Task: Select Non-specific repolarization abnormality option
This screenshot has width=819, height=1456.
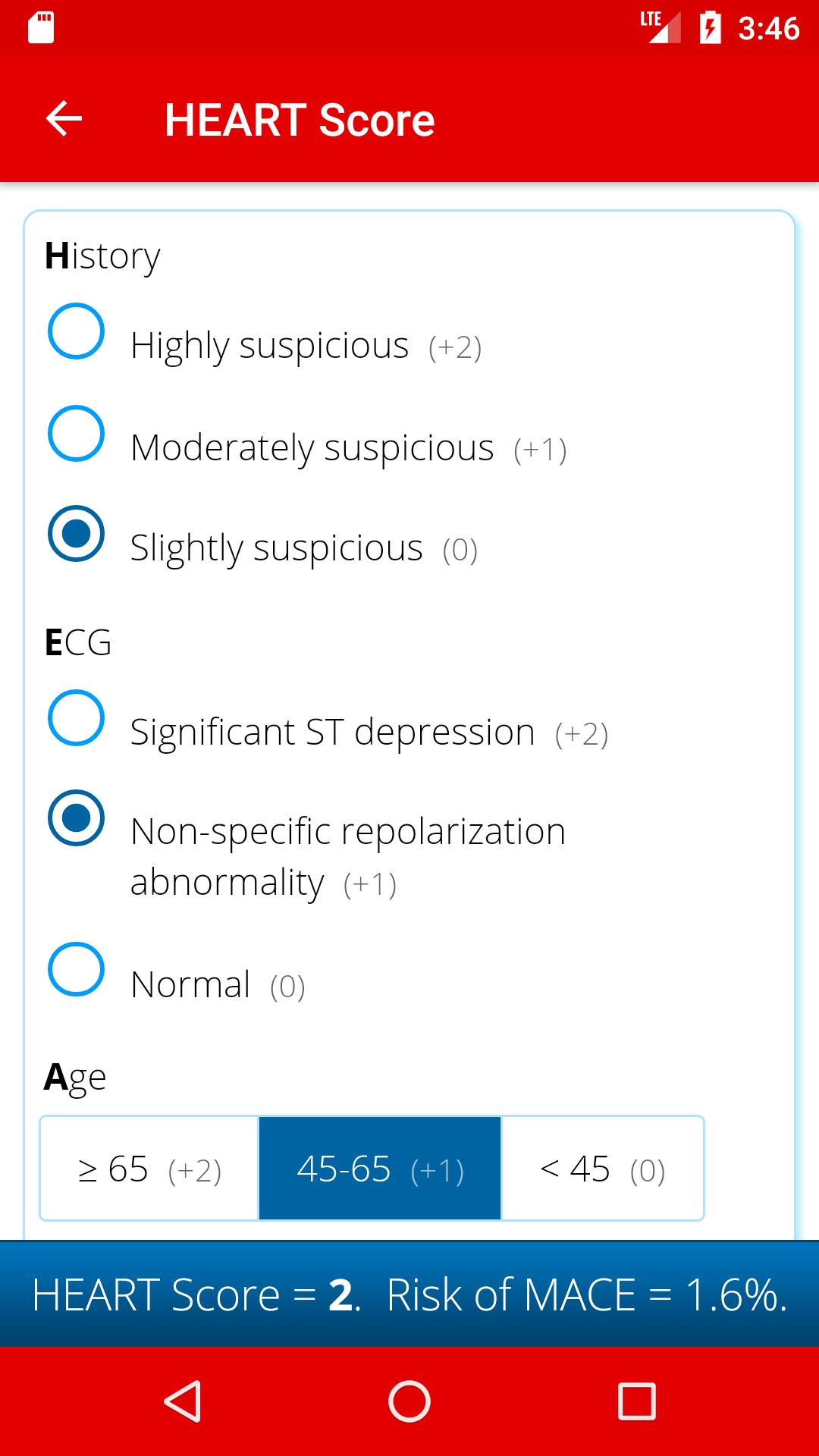Action: 76,818
